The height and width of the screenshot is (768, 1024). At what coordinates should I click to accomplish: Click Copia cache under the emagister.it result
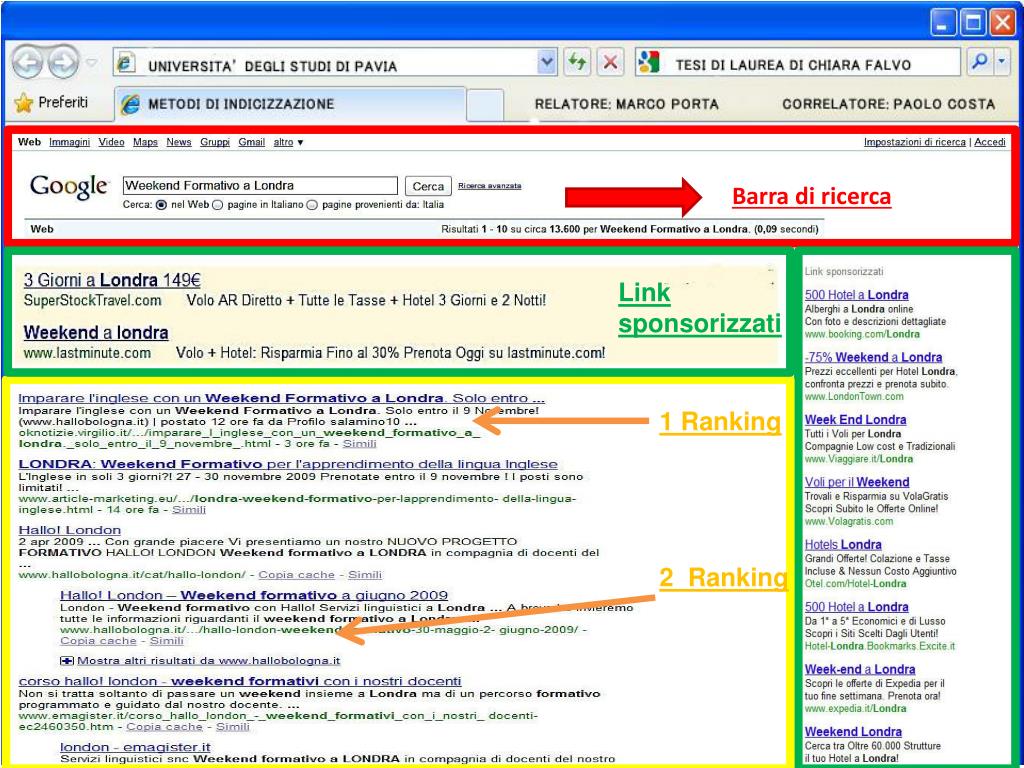click(x=164, y=726)
